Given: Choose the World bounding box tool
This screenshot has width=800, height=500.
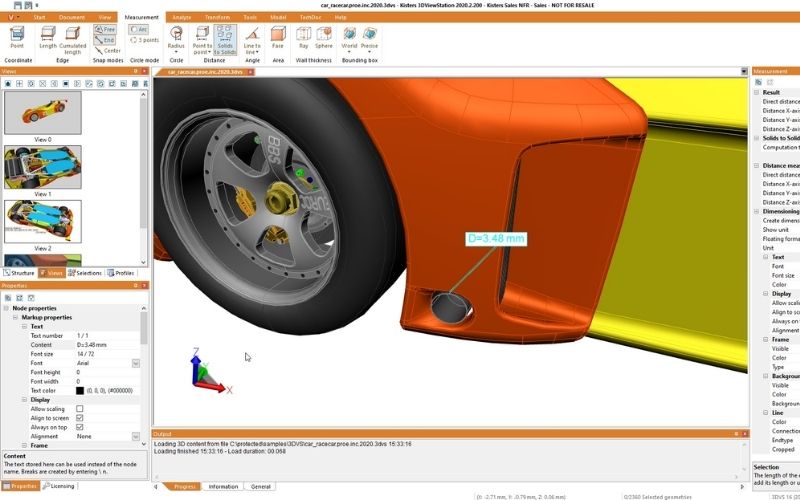Looking at the screenshot, I should [349, 39].
